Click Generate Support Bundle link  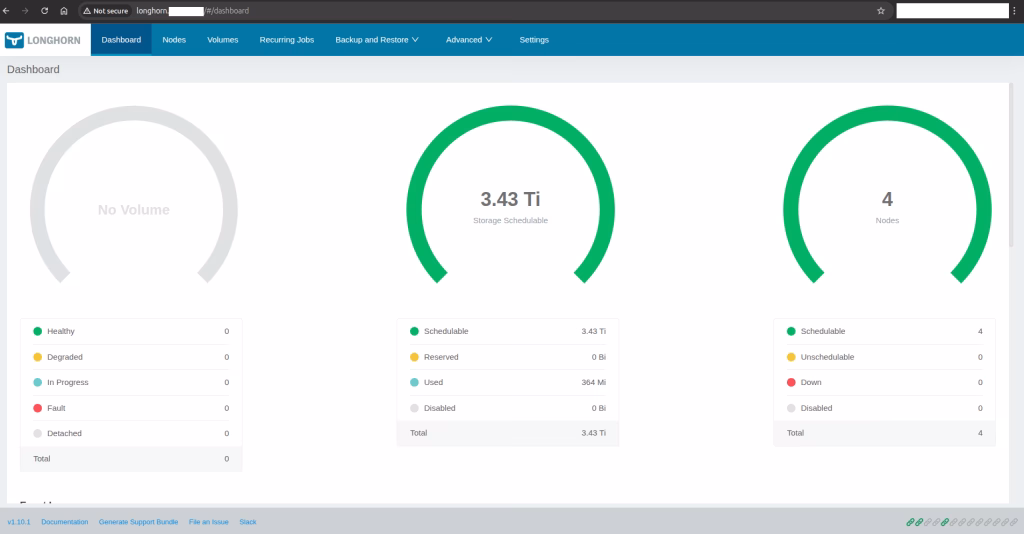click(138, 522)
